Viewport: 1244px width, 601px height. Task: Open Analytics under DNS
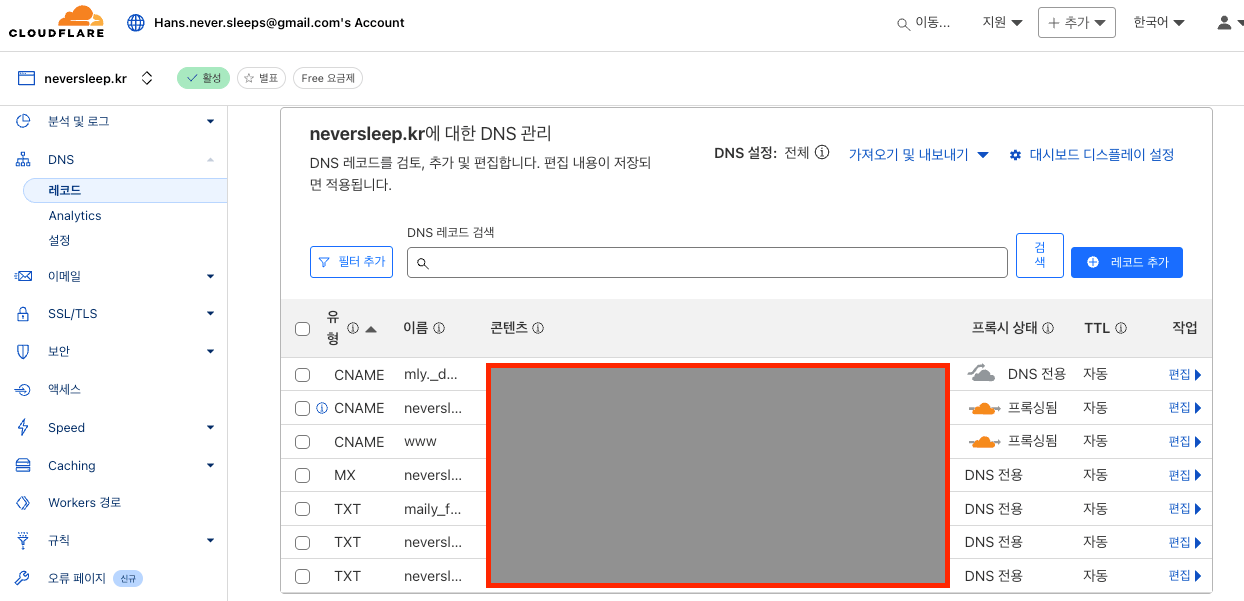tap(75, 216)
